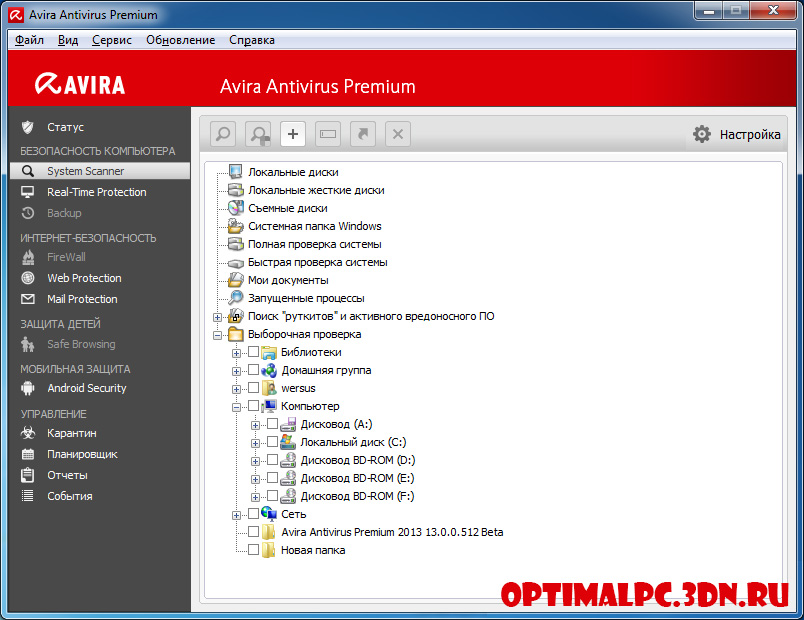
Task: Expand the Сеть node
Action: [x=236, y=515]
